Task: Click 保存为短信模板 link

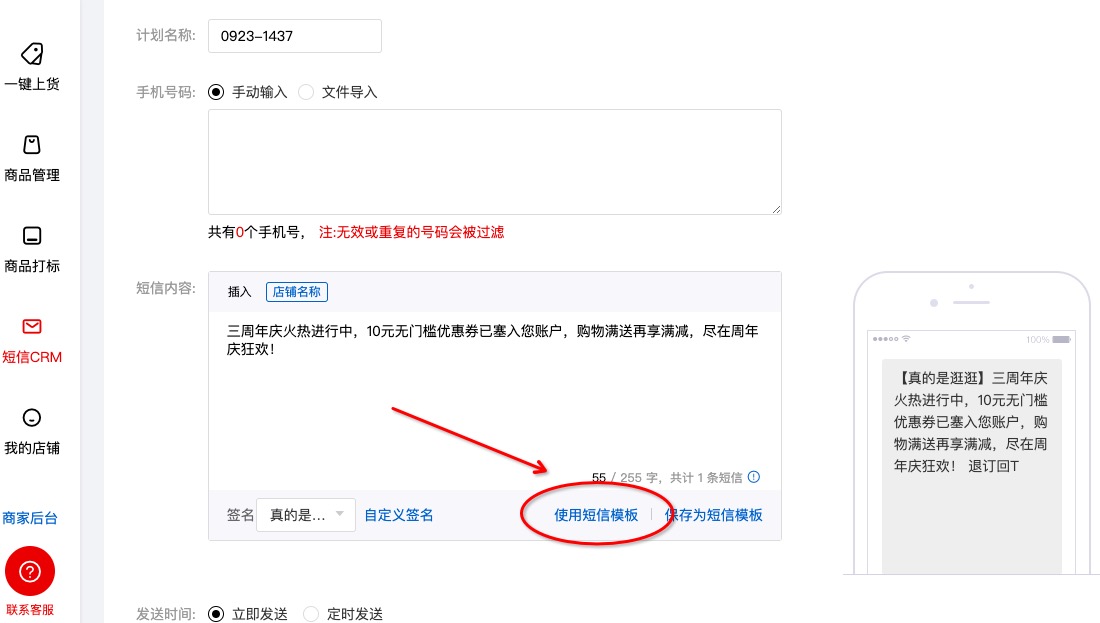Action: pos(714,515)
